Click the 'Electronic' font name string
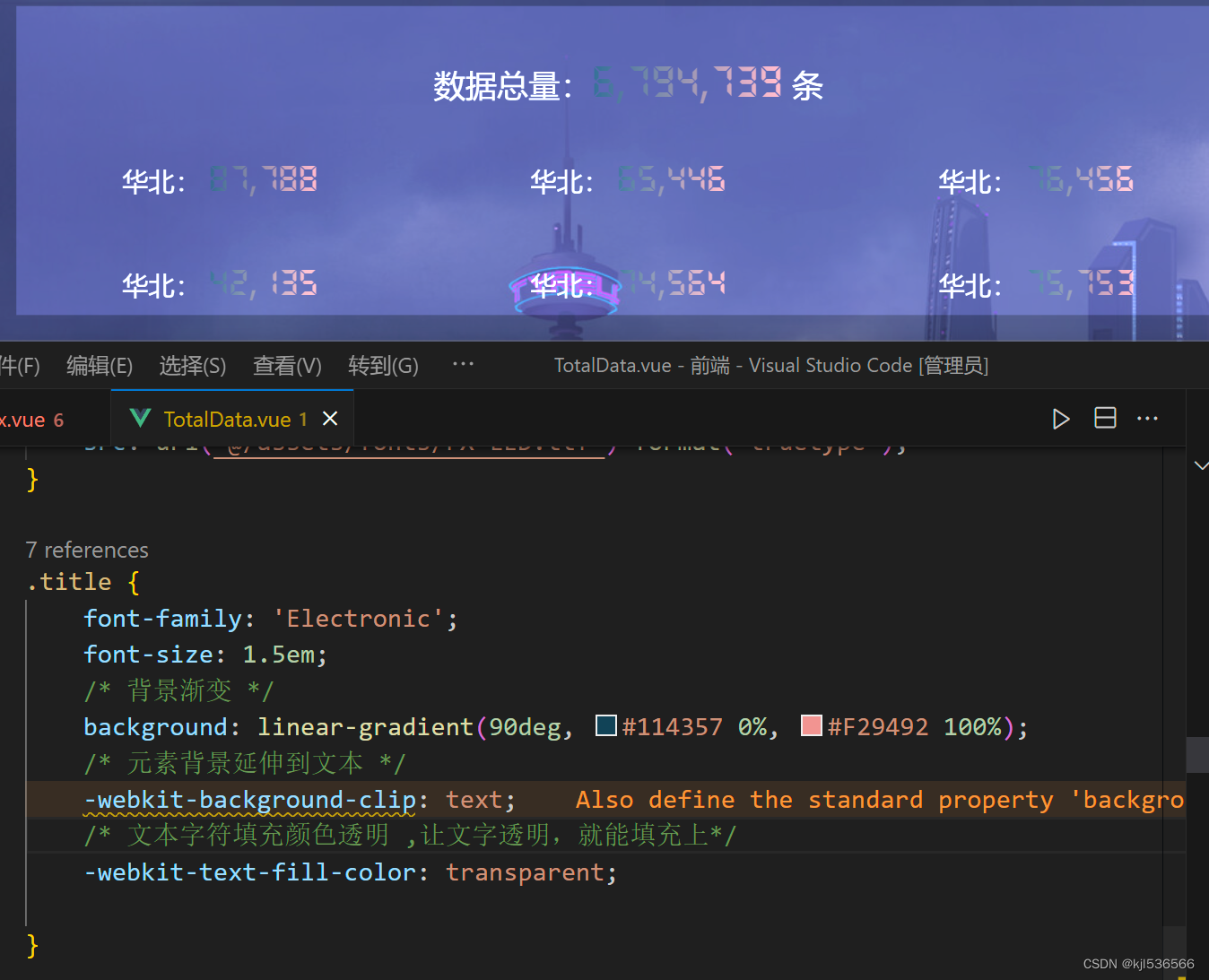Viewport: 1209px width, 980px height. pyautogui.click(x=359, y=619)
